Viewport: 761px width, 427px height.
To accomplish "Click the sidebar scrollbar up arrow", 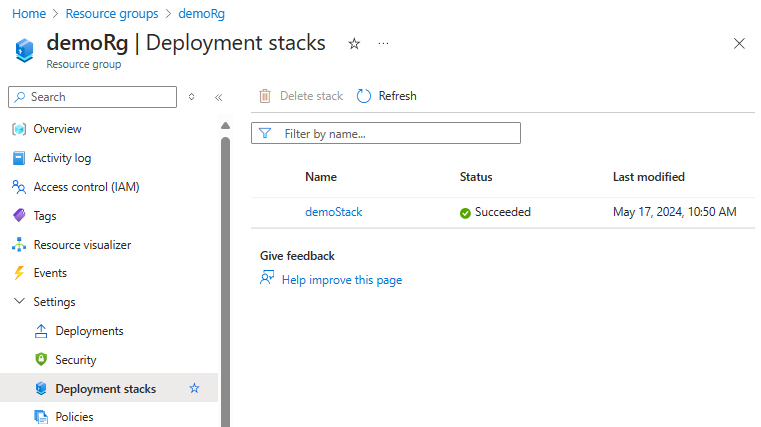I will pos(225,125).
